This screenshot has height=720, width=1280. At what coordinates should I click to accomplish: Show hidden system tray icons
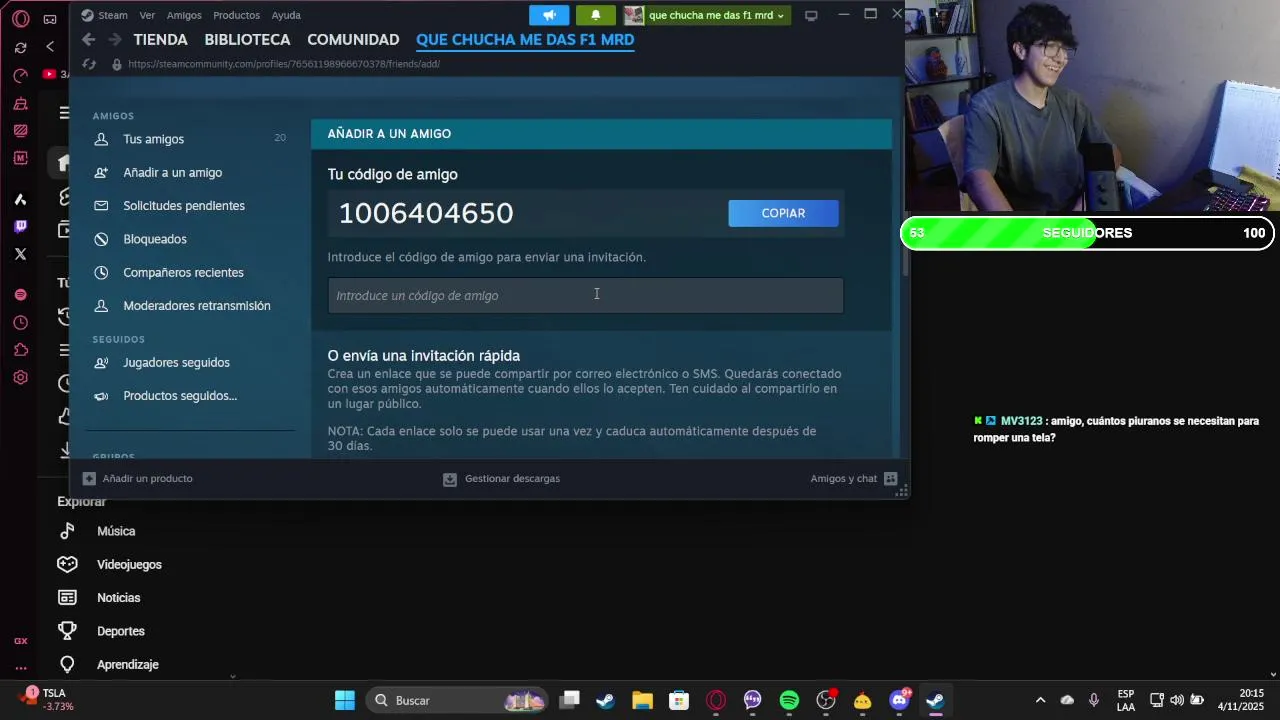coord(1040,700)
